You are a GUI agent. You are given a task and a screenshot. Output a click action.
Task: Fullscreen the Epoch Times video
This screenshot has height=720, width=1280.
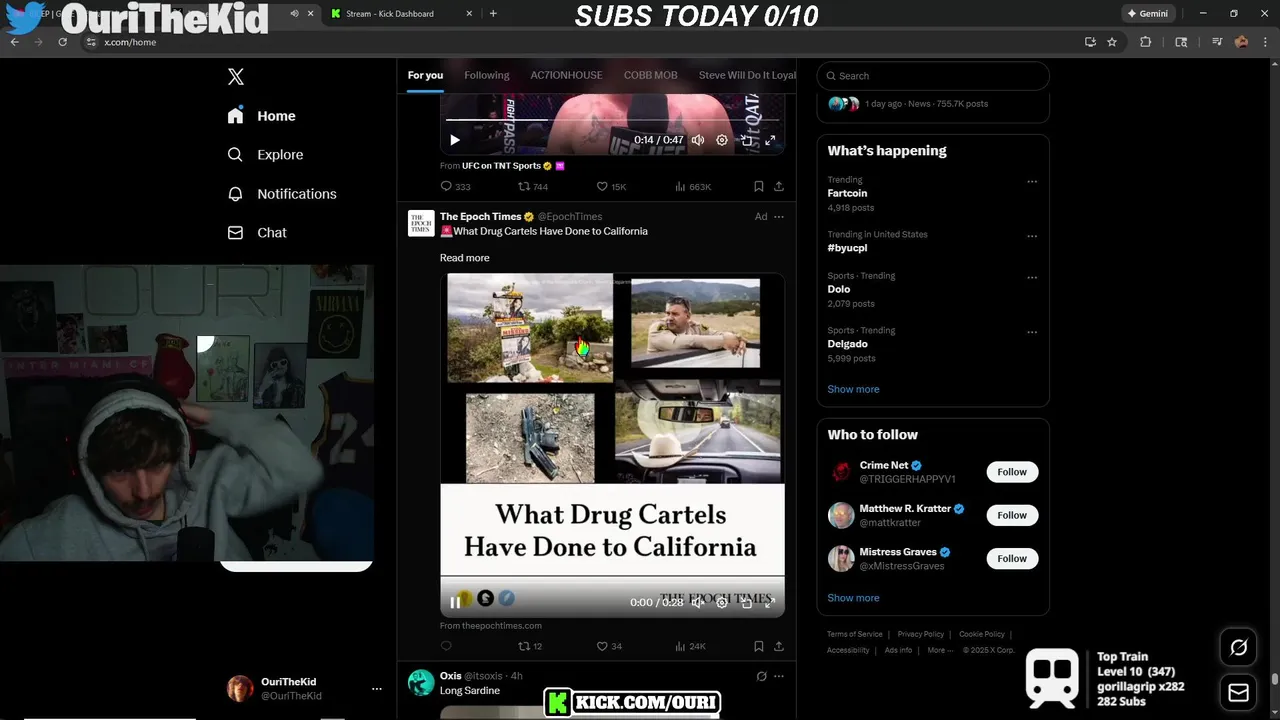(770, 602)
